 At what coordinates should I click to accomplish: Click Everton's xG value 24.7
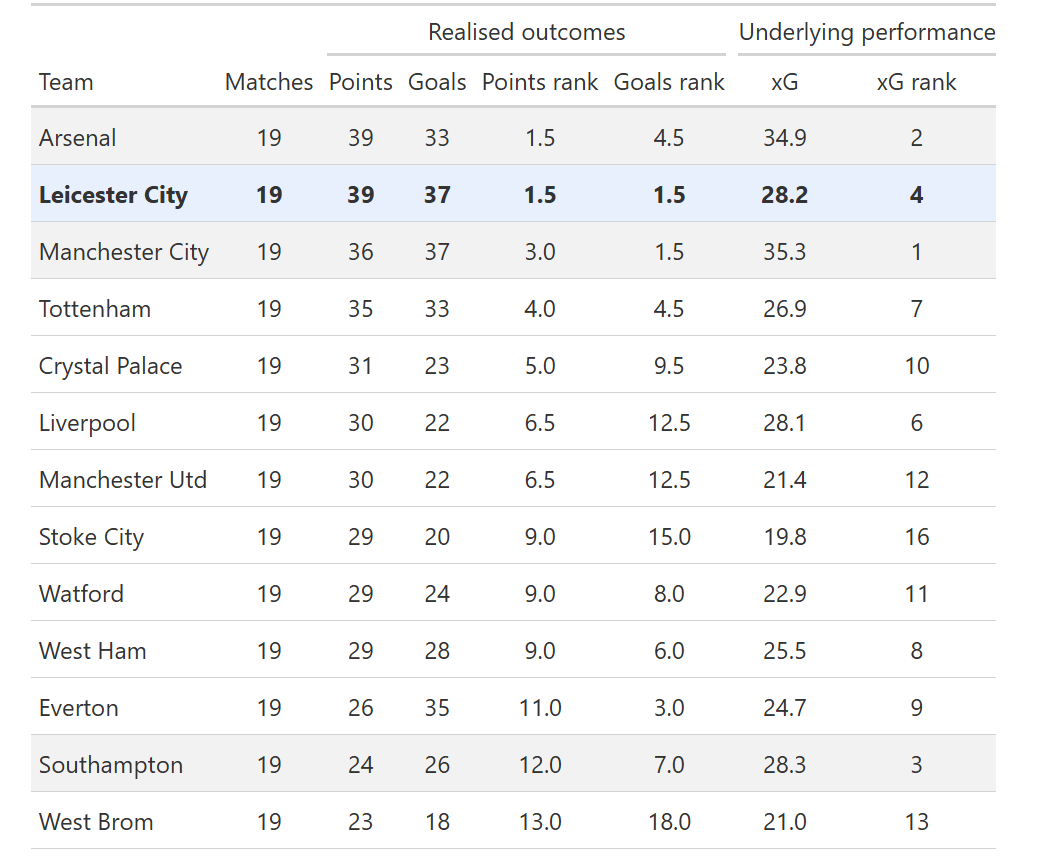[x=785, y=708]
